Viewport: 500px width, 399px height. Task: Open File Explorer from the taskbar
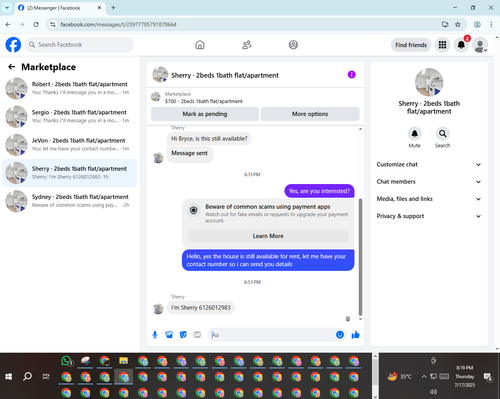(x=124, y=361)
